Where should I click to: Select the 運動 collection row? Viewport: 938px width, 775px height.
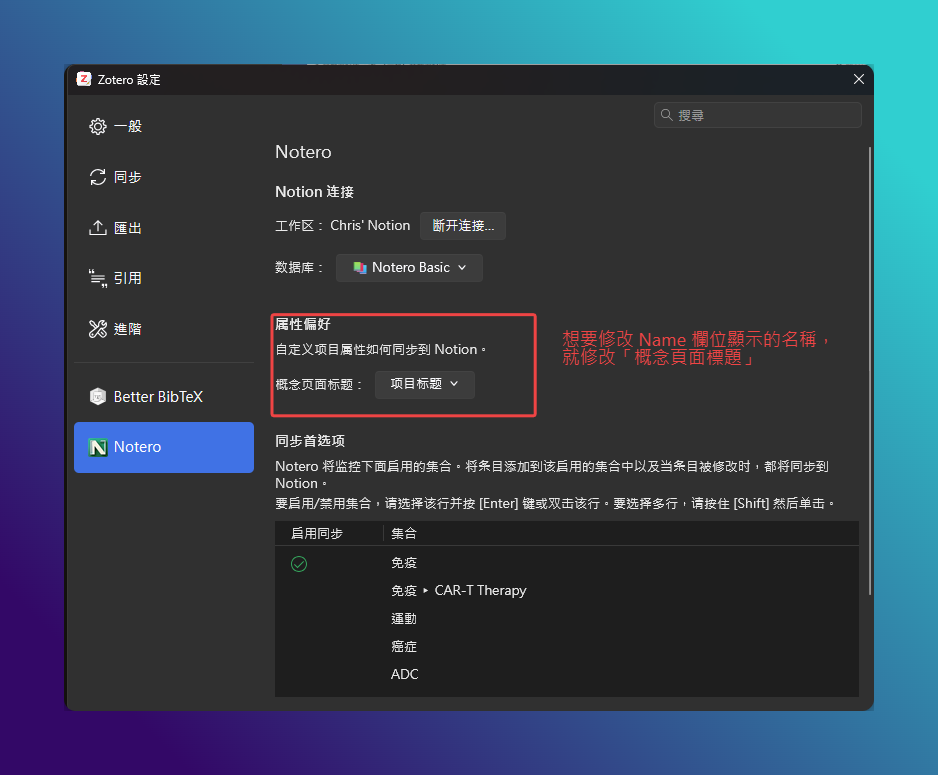tap(567, 619)
